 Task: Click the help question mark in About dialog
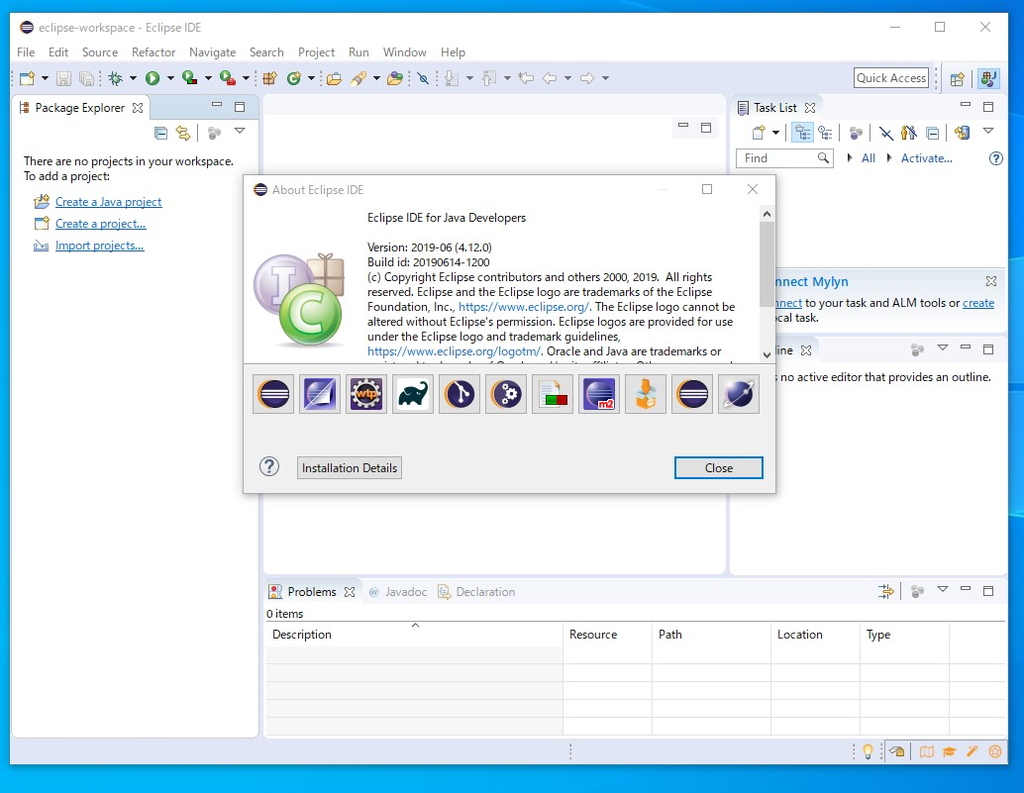tap(268, 467)
